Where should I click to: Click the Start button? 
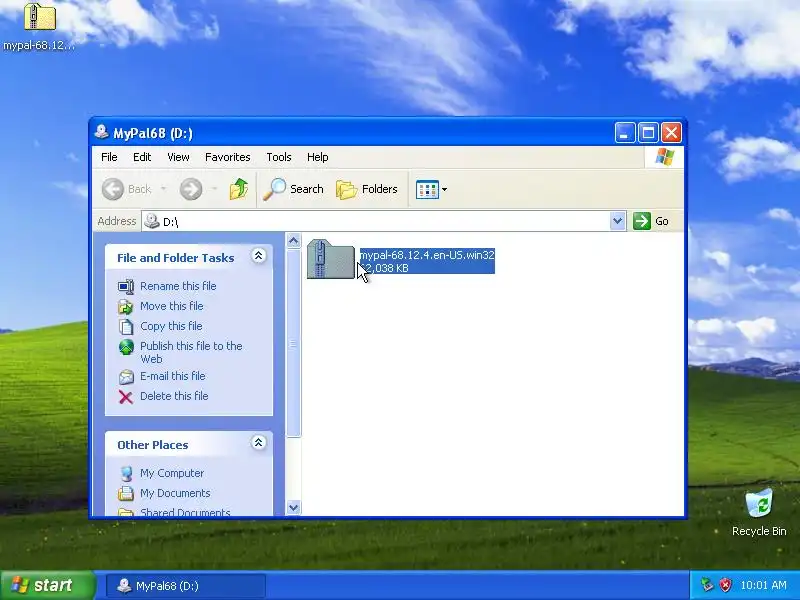[47, 585]
